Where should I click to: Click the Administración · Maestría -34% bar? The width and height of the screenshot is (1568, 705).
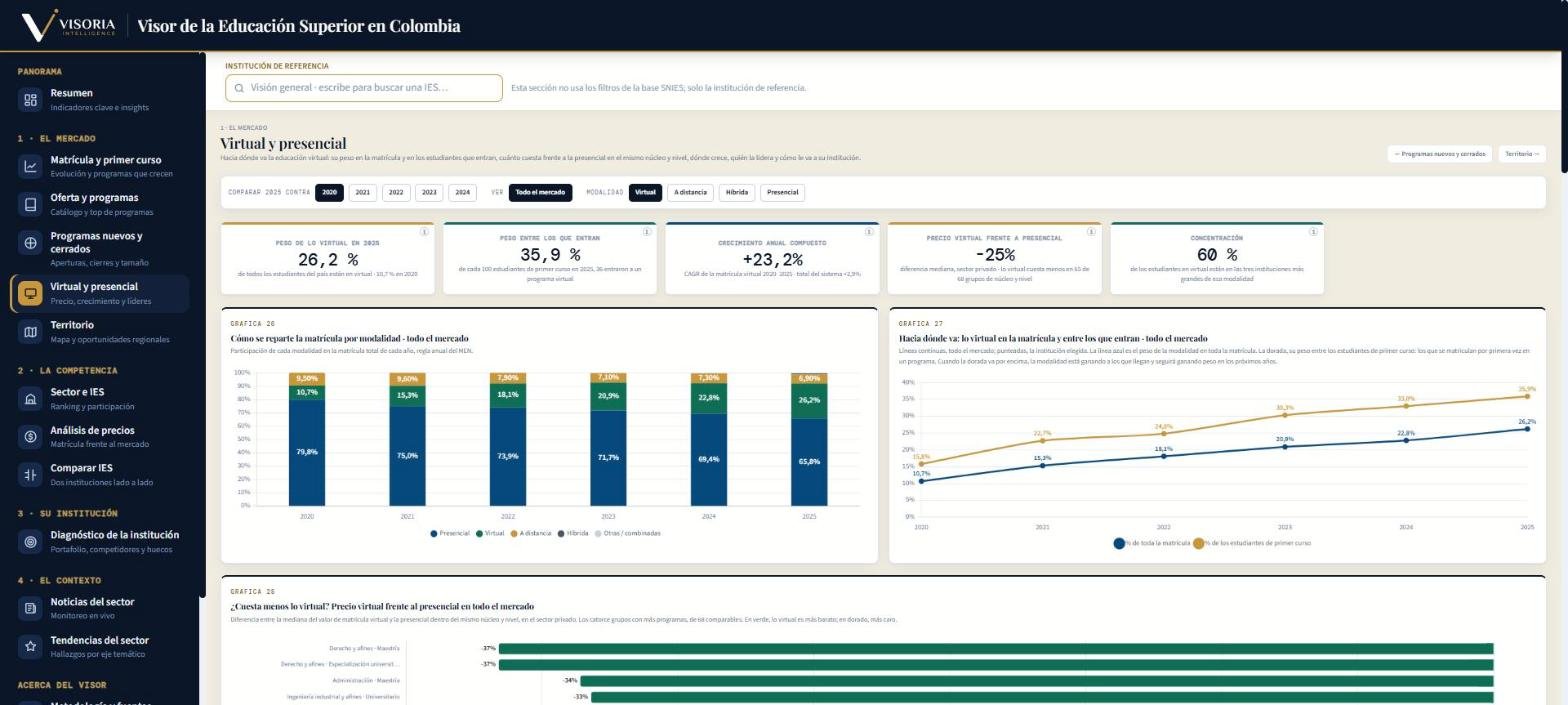pyautogui.click(x=1037, y=681)
